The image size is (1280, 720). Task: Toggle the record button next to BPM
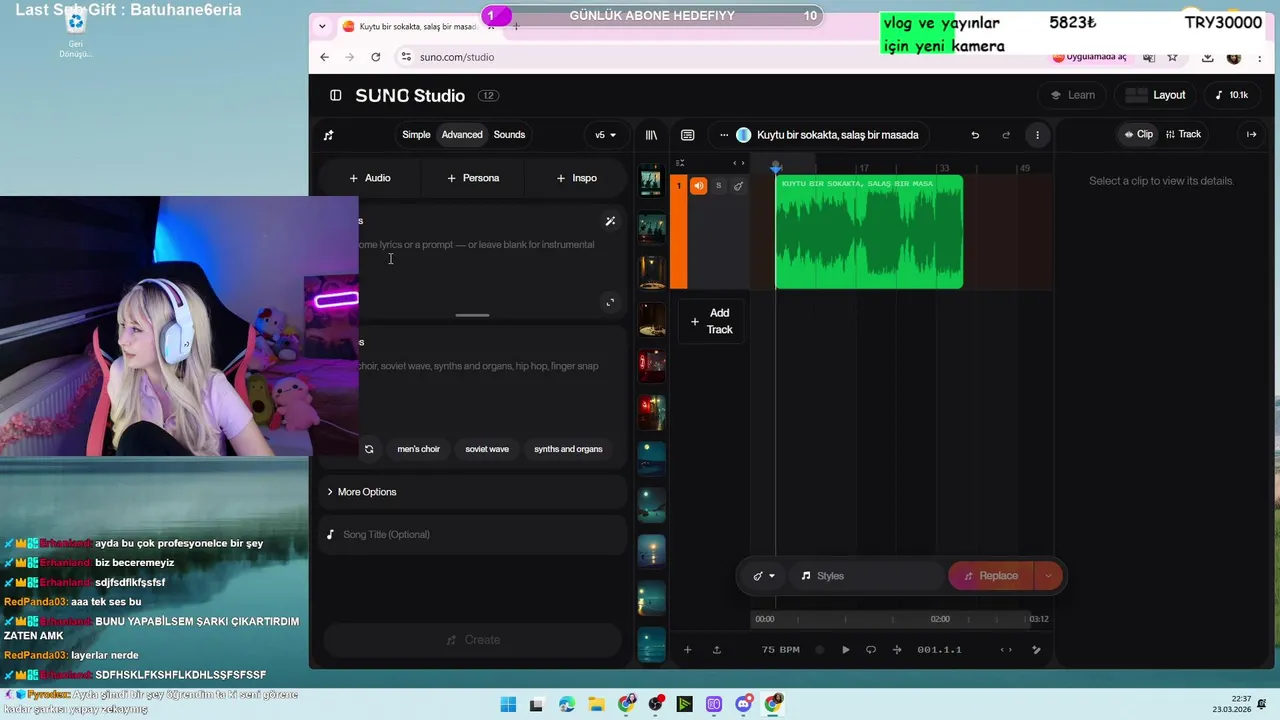coord(820,650)
